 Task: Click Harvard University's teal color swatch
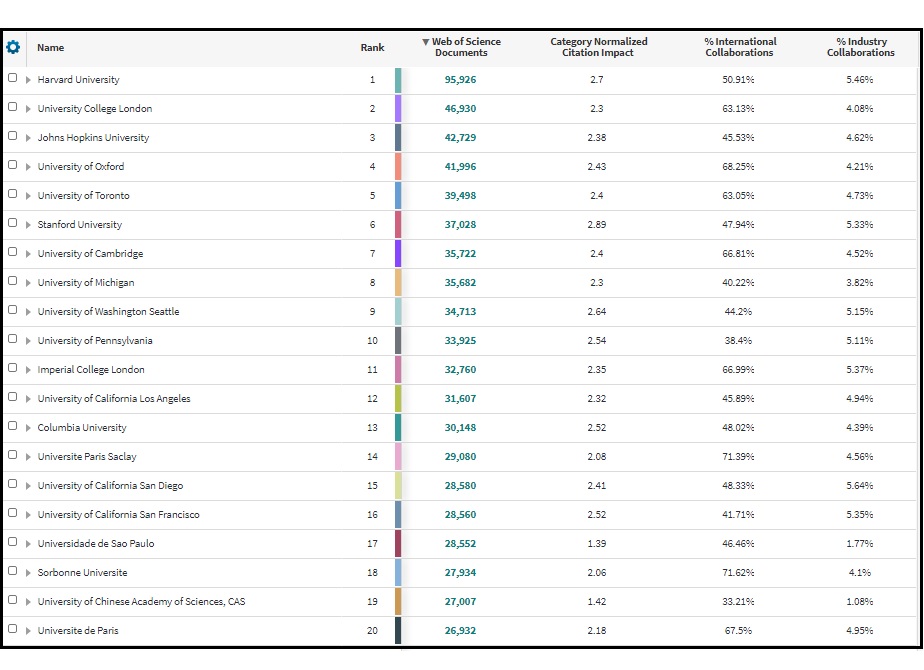(x=398, y=80)
